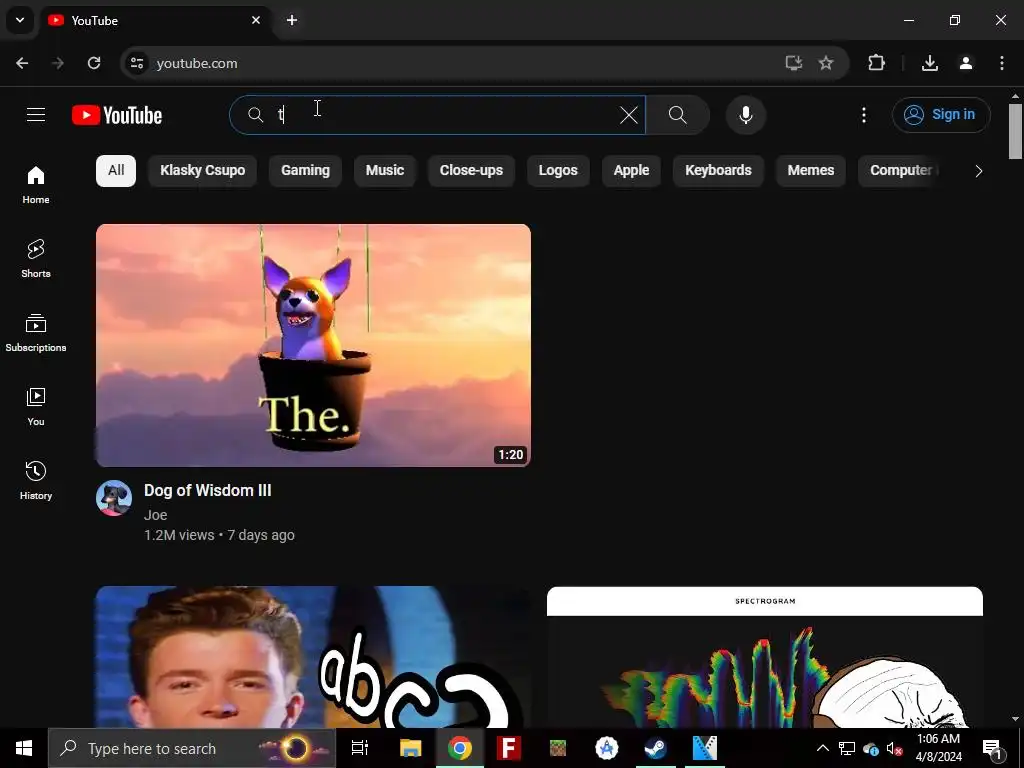Close the YouTube browser tab

coord(256,20)
